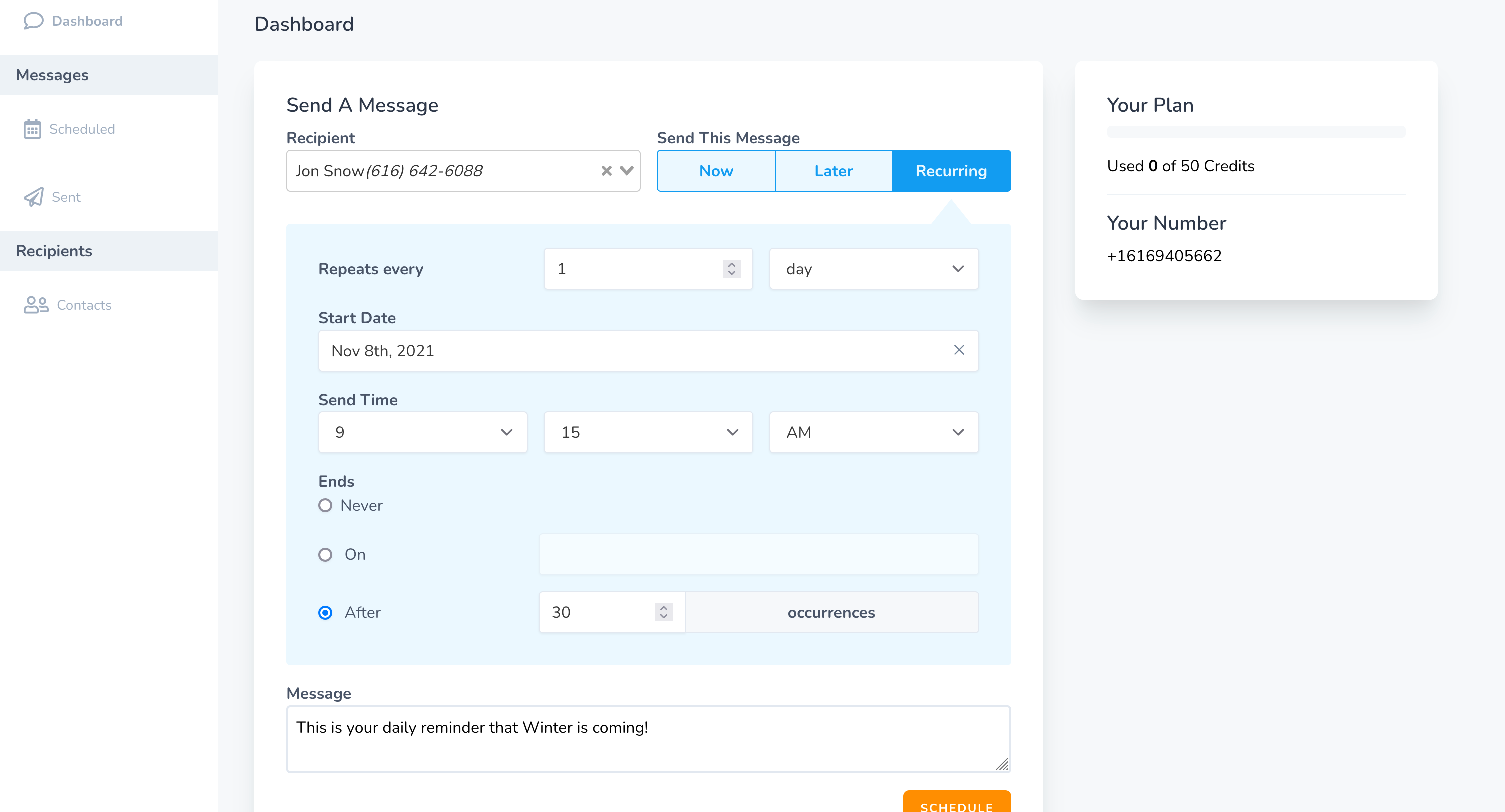This screenshot has width=1505, height=812.
Task: Open the send time hour dropdown
Action: 422,432
